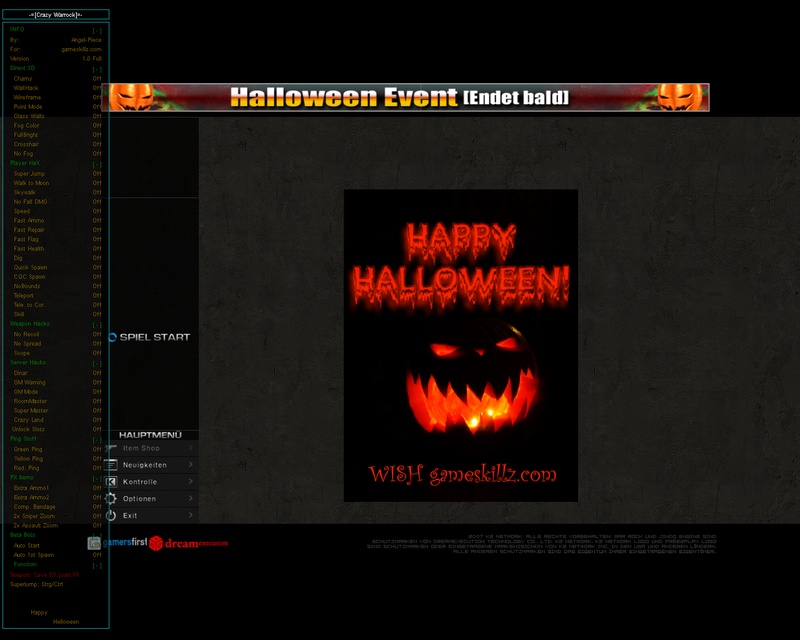The image size is (800, 640).
Task: Click the left pumpkin on Halloween banner
Action: tap(132, 97)
